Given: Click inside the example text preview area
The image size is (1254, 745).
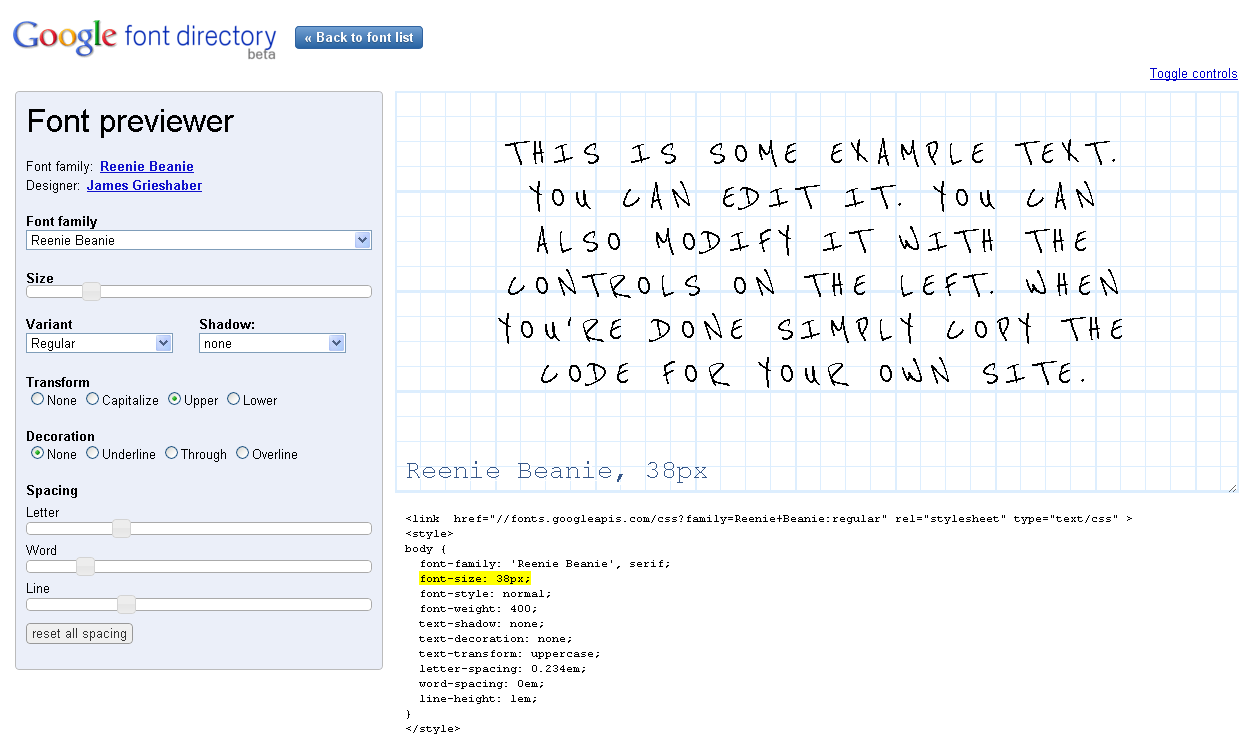Looking at the screenshot, I should point(815,262).
